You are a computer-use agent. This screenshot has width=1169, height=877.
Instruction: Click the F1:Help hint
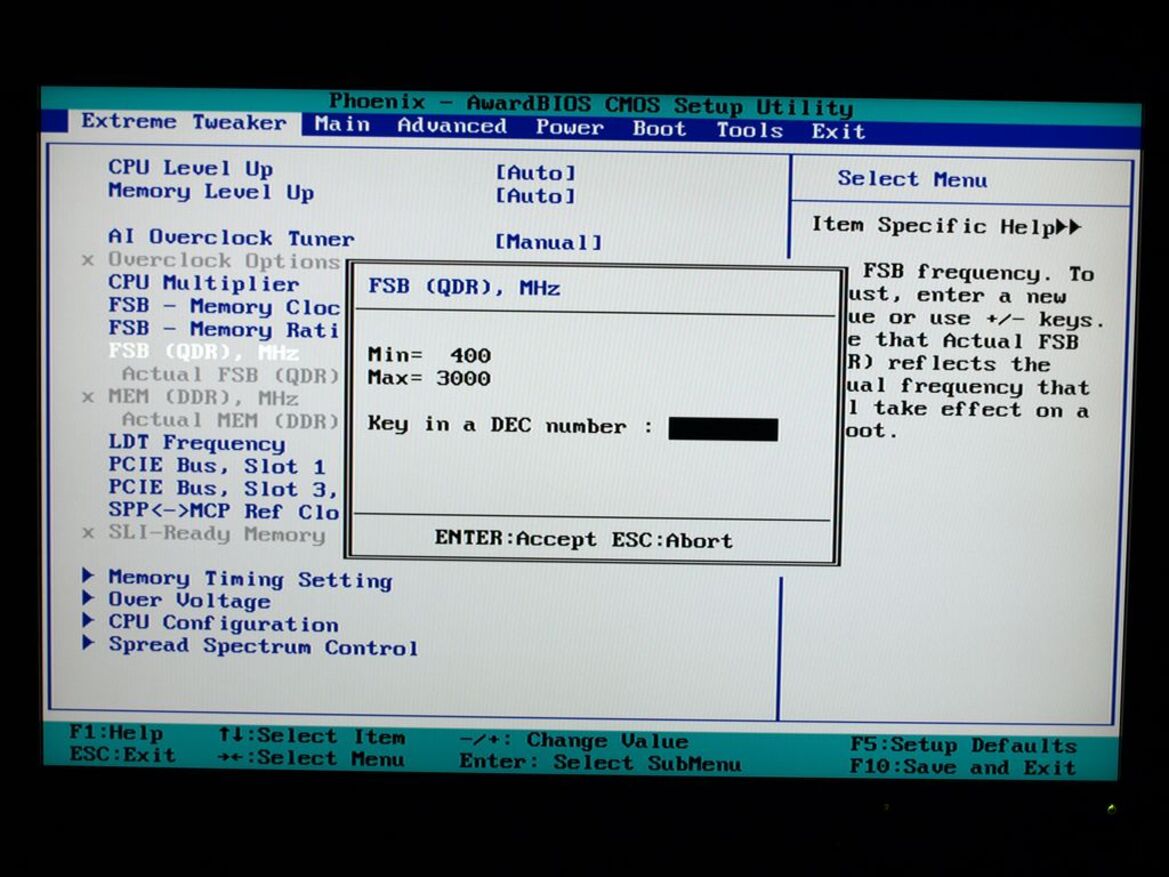click(116, 732)
